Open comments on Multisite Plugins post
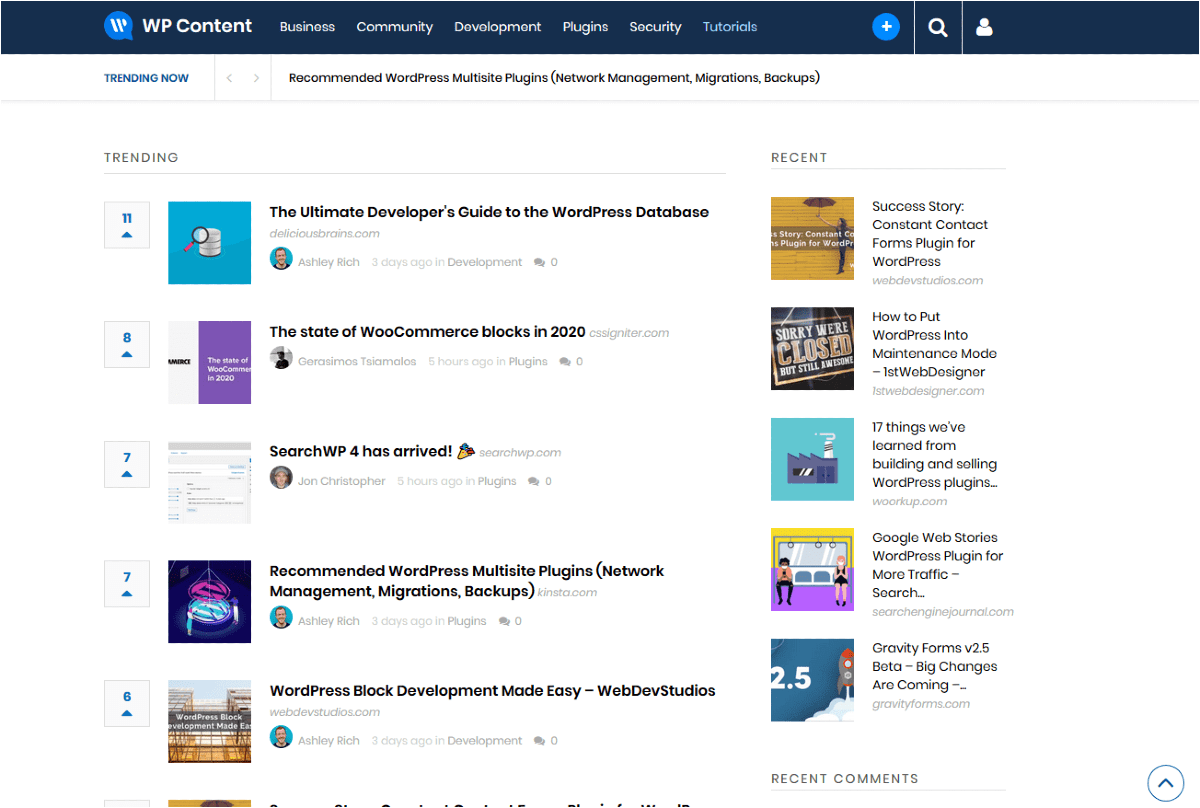 510,621
